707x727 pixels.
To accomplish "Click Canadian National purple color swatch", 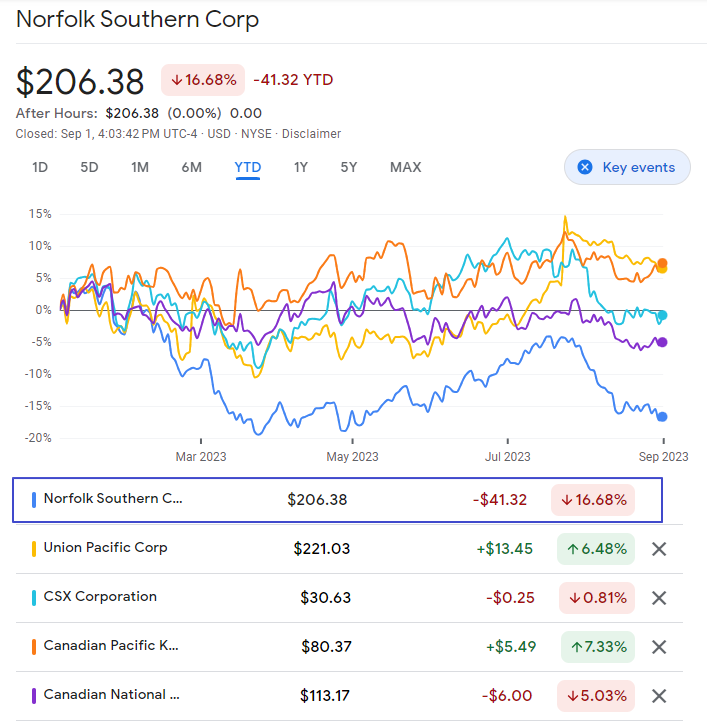I will point(34,696).
